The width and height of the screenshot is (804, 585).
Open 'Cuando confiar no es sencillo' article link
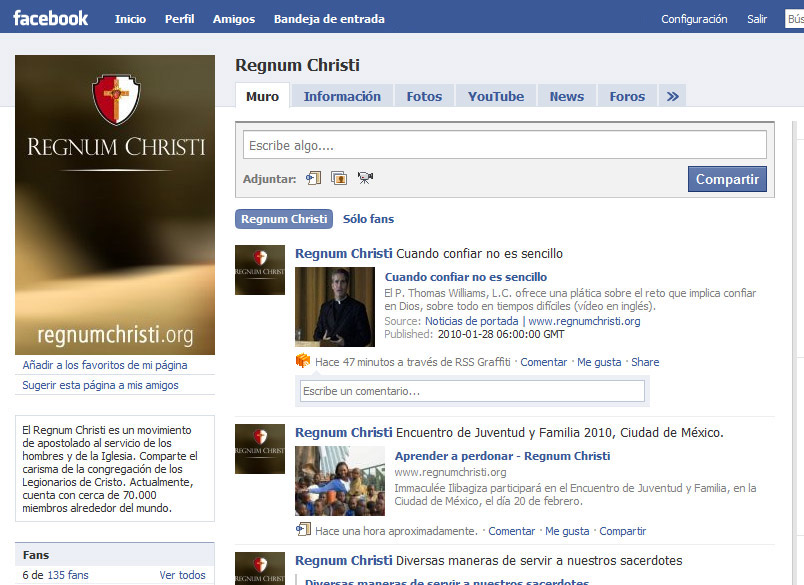click(x=466, y=277)
